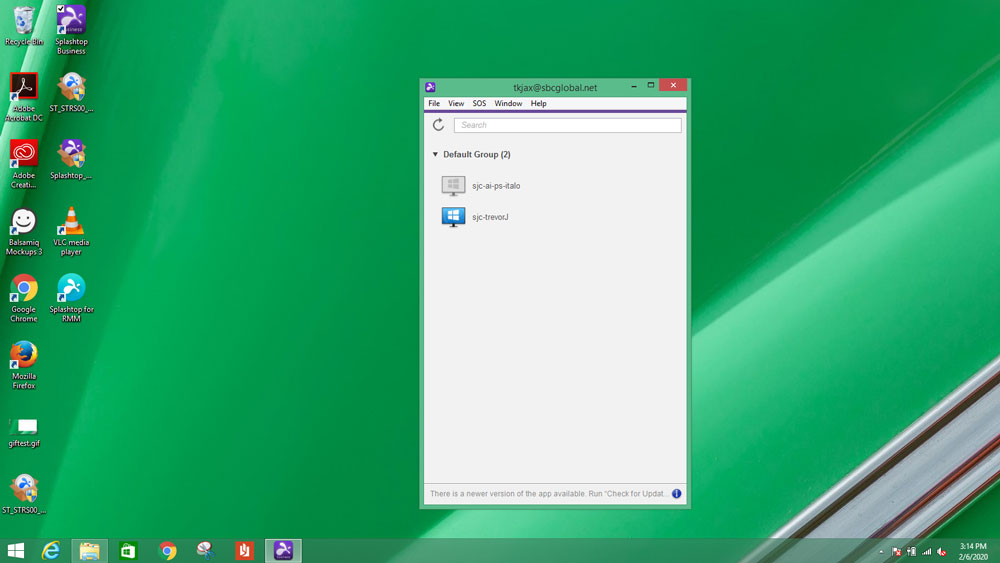
Task: Open the clock showing 3:14 PM
Action: [973, 552]
